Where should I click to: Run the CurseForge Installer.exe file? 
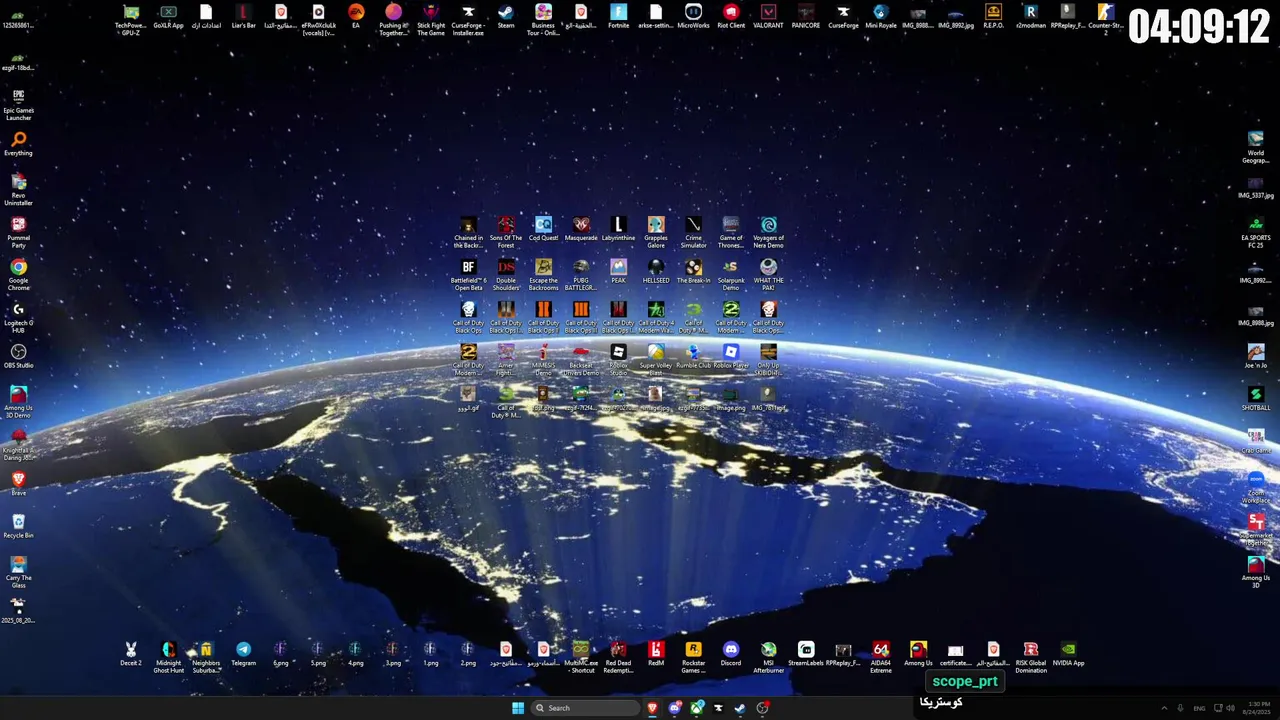[468, 19]
